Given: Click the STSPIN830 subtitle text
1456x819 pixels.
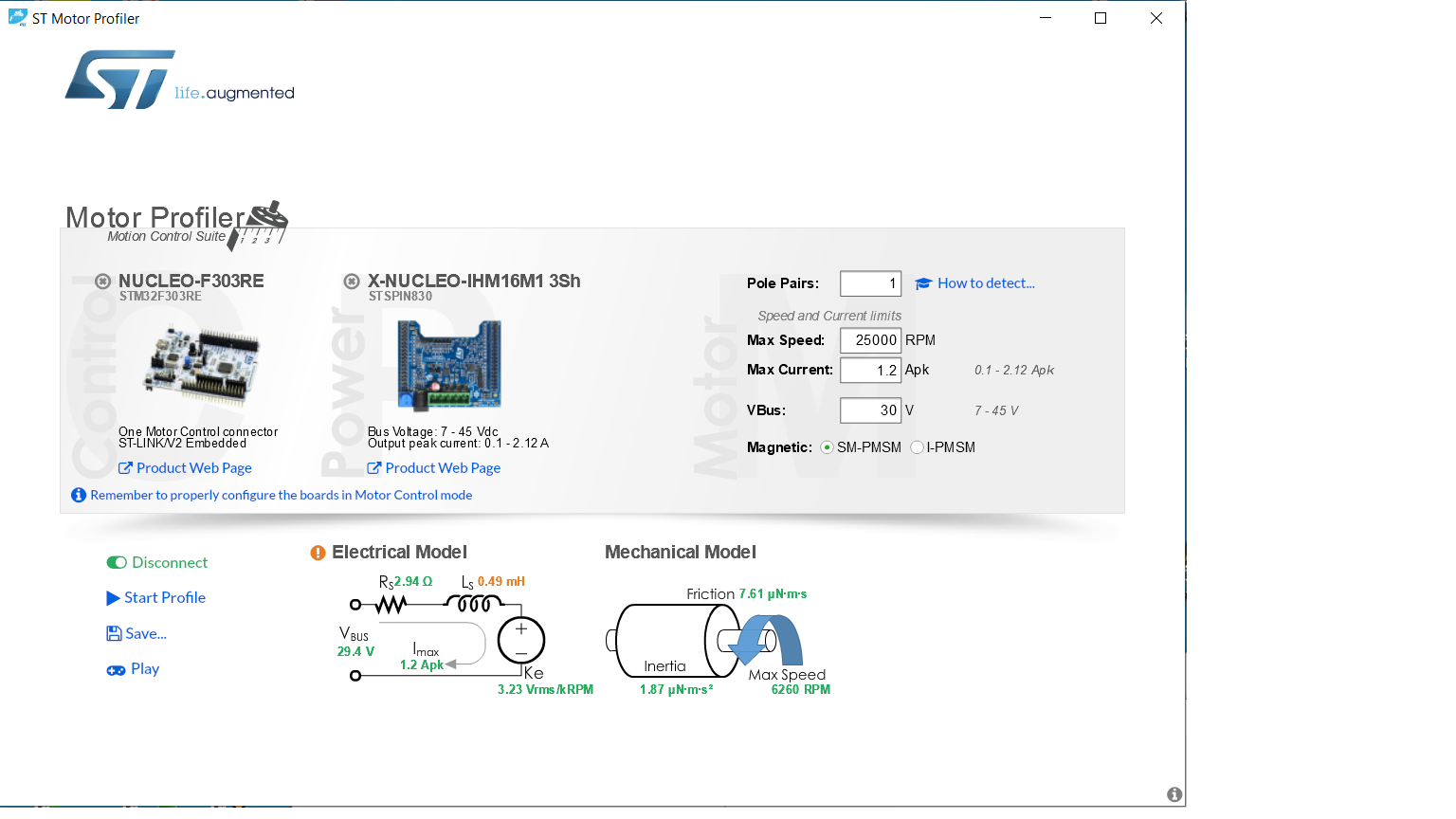Looking at the screenshot, I should point(400,297).
